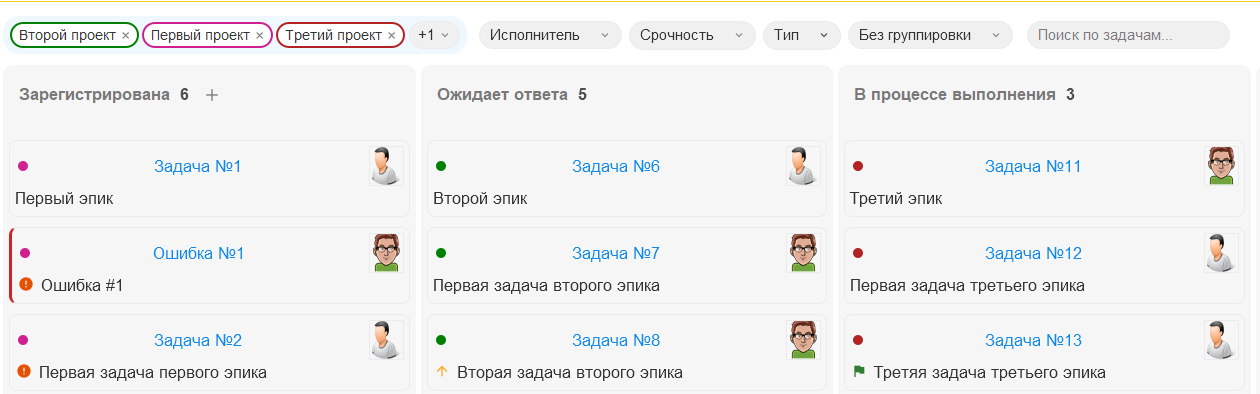
Task: Open the Без группировки grouping dropdown
Action: click(930, 35)
